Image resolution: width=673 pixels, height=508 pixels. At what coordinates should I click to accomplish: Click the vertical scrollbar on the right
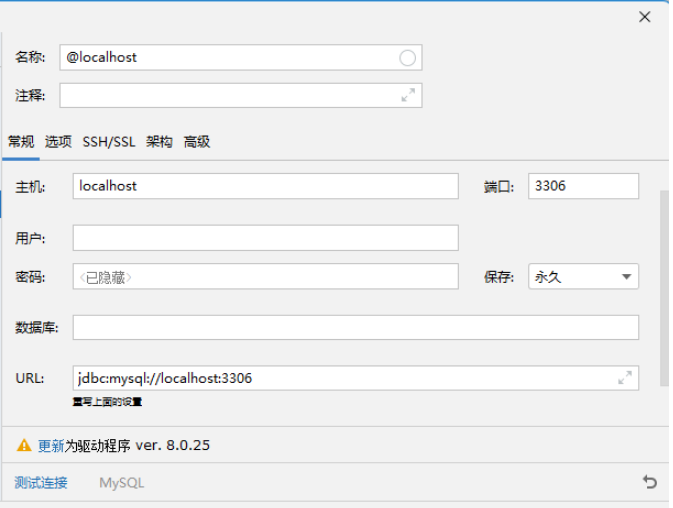pyautogui.click(x=664, y=288)
